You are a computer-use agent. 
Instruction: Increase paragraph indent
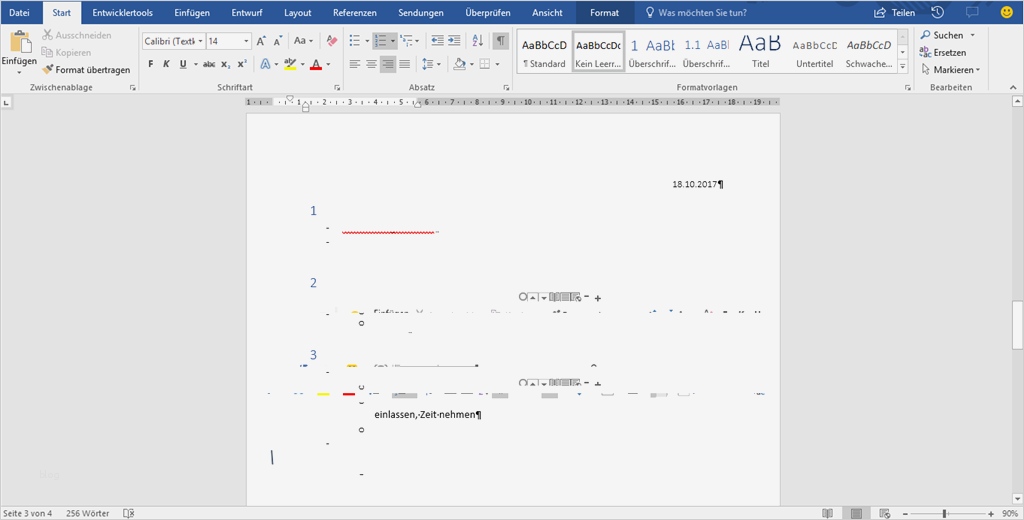(x=454, y=41)
